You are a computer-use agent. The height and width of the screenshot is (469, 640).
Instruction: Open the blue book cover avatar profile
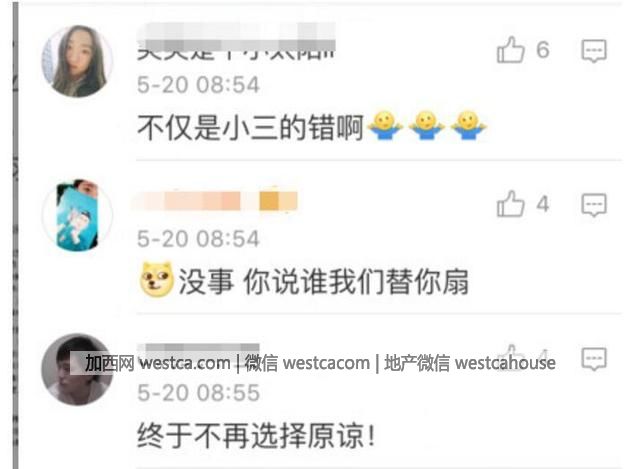77,215
